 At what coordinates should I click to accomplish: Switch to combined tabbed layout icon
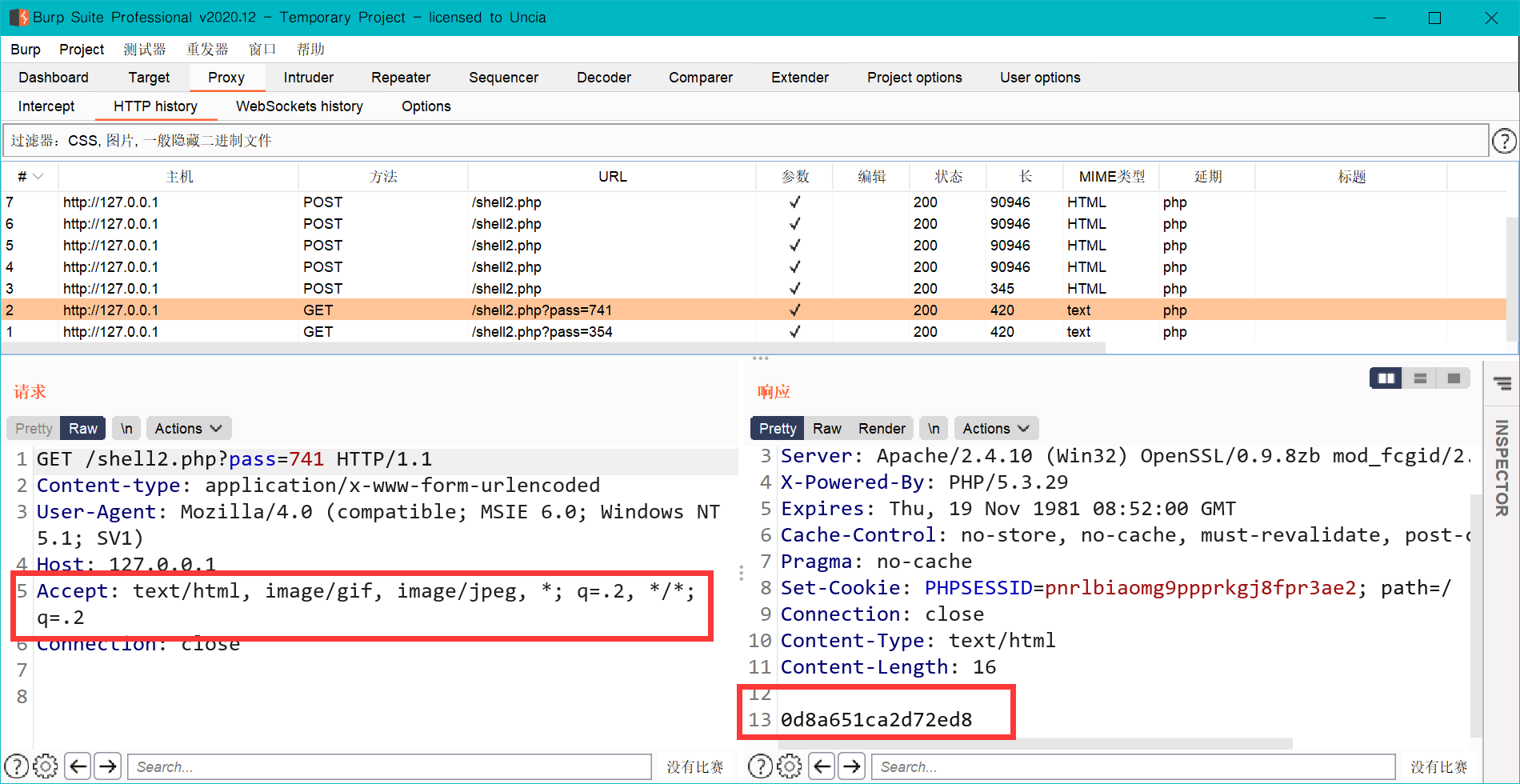(1454, 378)
